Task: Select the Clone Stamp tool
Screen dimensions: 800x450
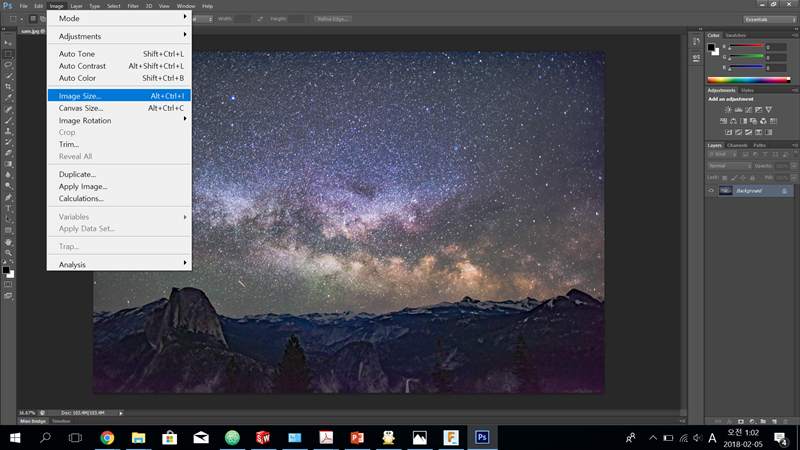Action: [8, 131]
